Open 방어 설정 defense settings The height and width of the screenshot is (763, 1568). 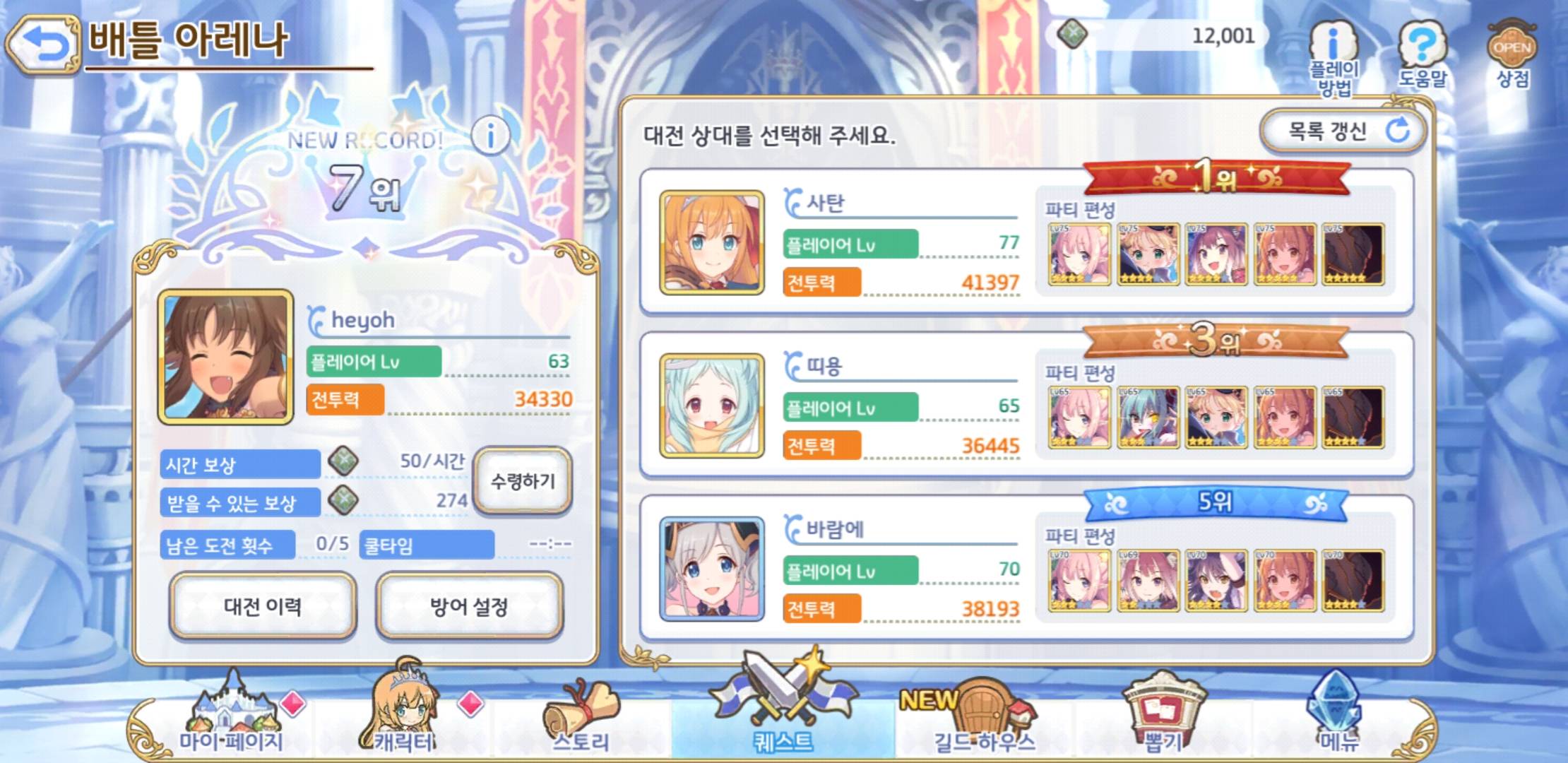click(x=470, y=606)
